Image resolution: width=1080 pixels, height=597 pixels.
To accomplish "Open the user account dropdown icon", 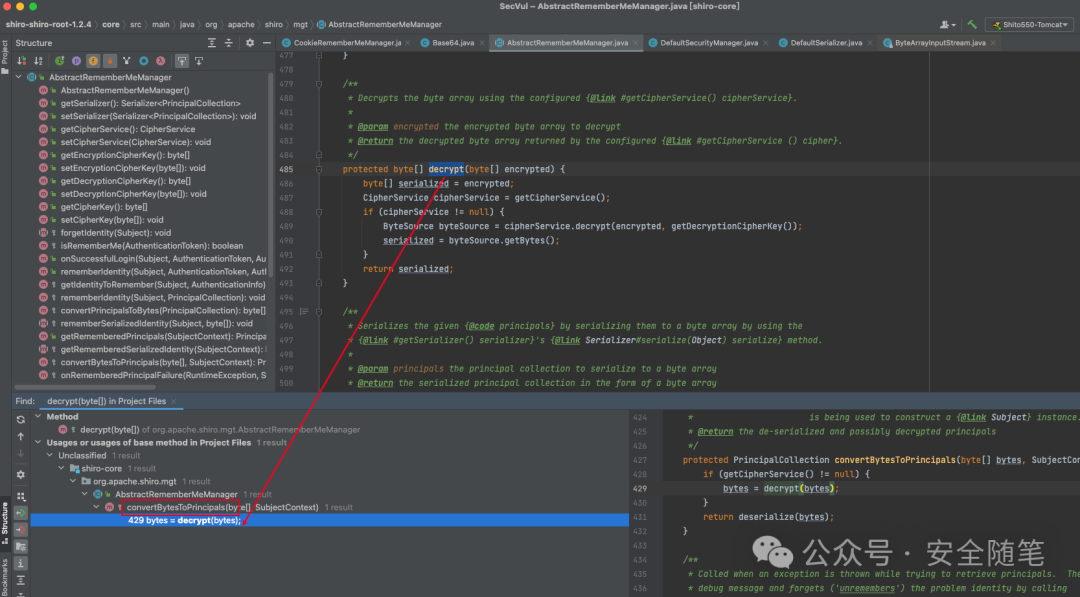I will 946,24.
